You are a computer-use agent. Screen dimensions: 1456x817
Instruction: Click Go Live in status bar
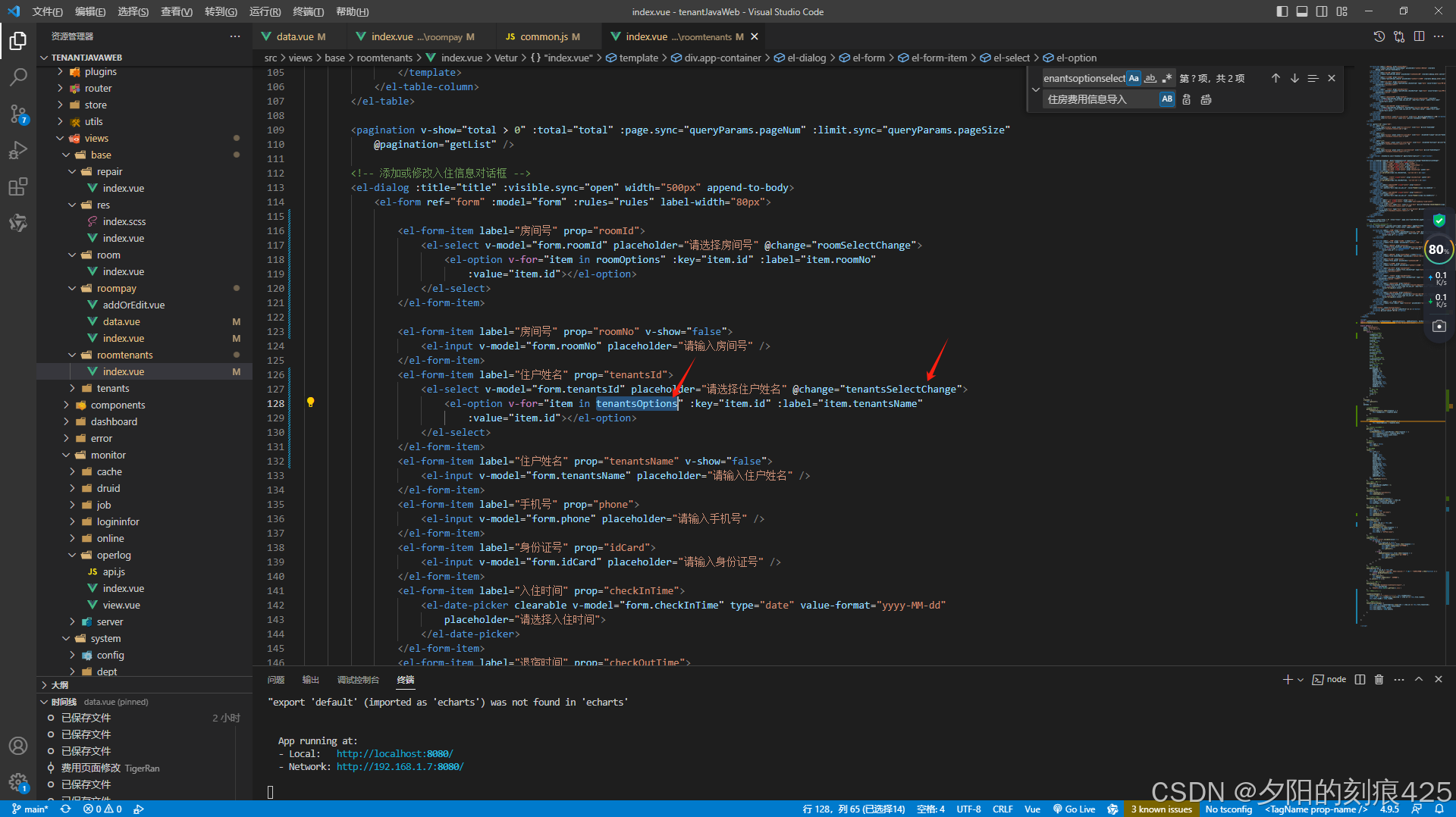pyautogui.click(x=1074, y=809)
